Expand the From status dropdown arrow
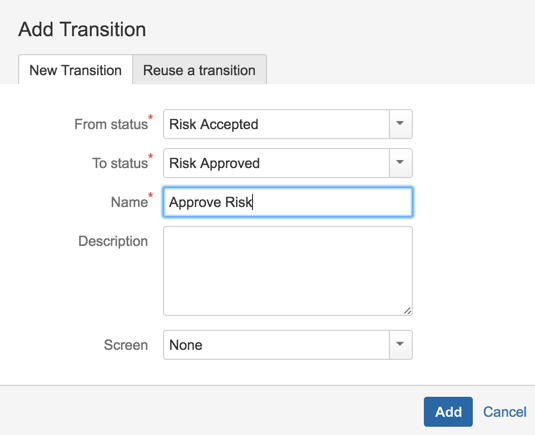 (401, 124)
